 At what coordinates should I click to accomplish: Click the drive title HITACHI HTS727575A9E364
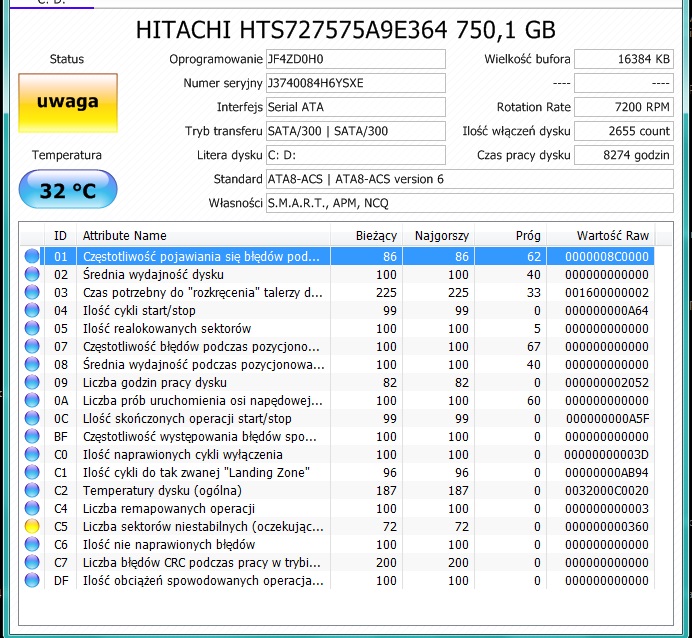[x=346, y=30]
